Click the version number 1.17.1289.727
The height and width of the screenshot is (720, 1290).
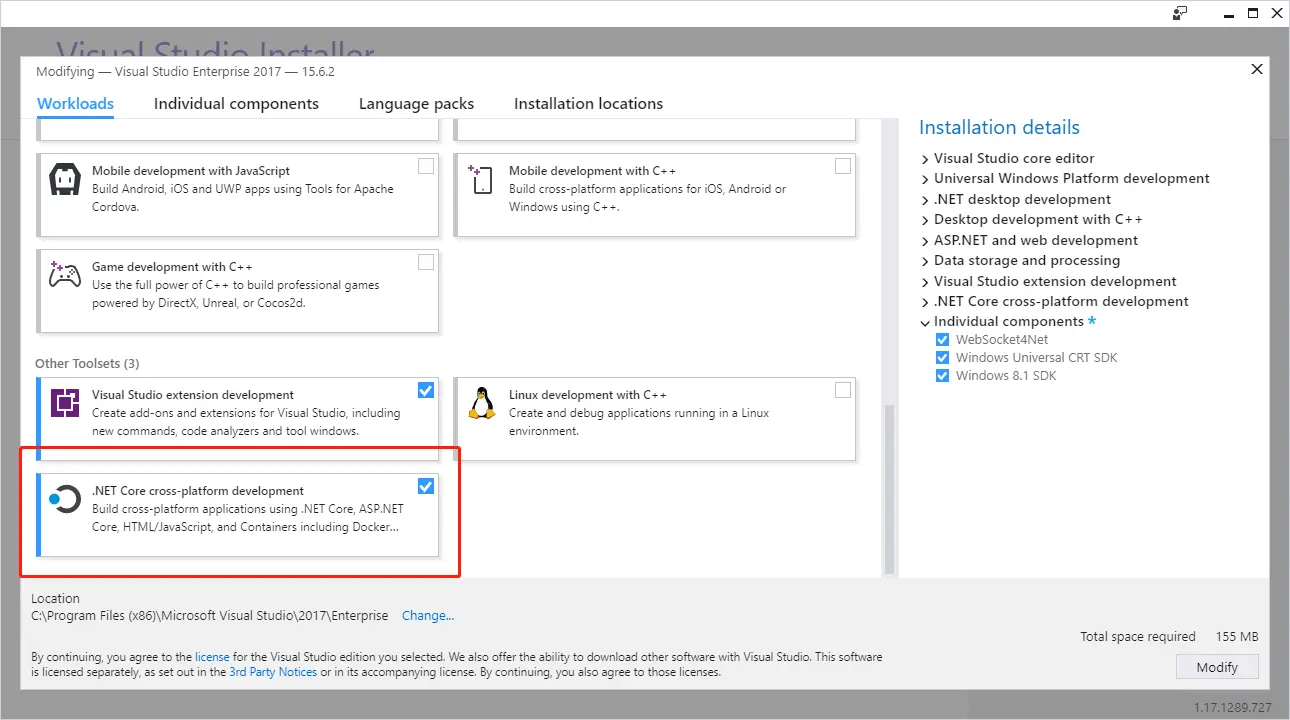click(1233, 707)
